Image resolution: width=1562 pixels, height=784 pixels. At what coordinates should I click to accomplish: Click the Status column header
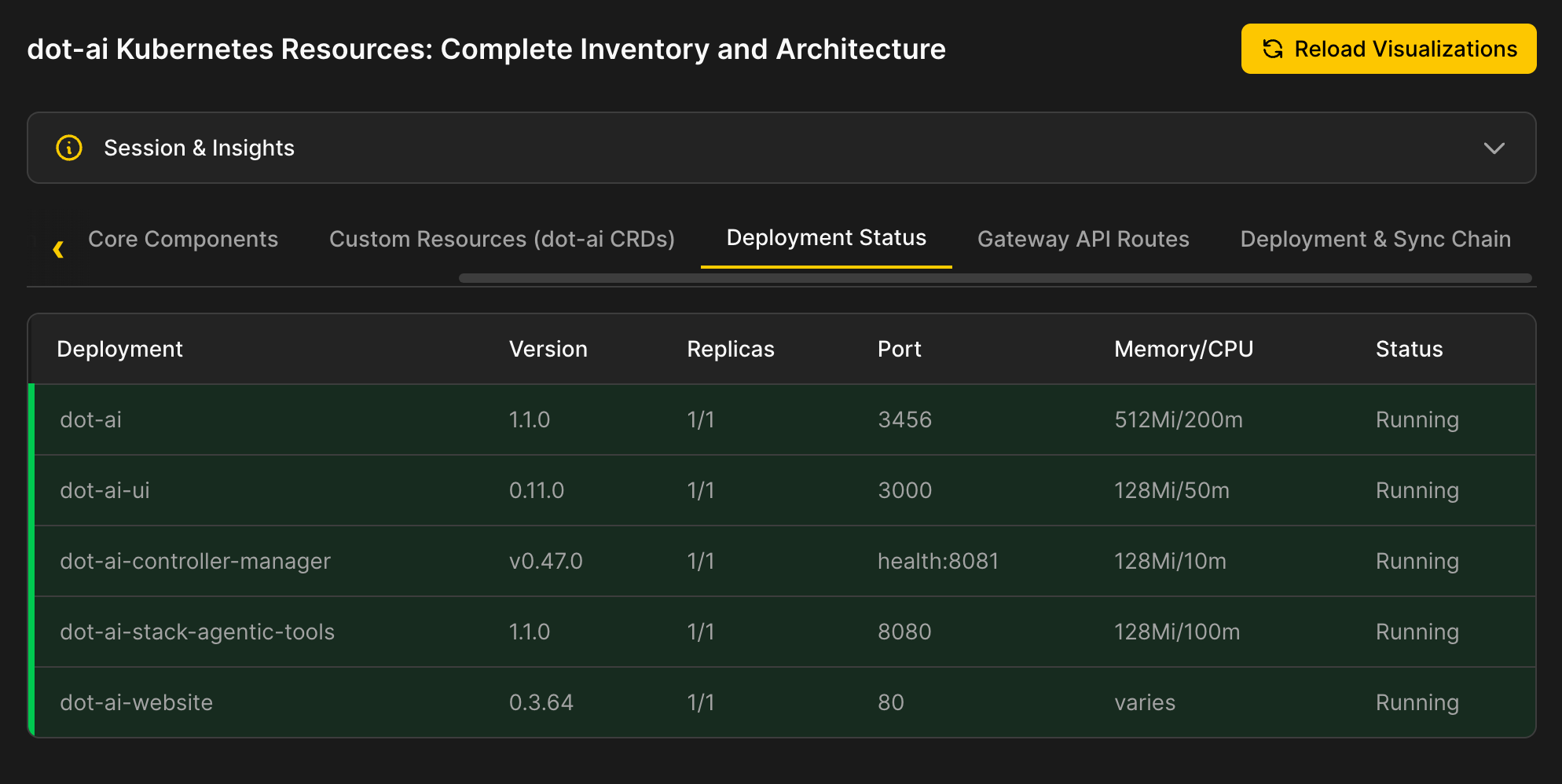pos(1409,349)
